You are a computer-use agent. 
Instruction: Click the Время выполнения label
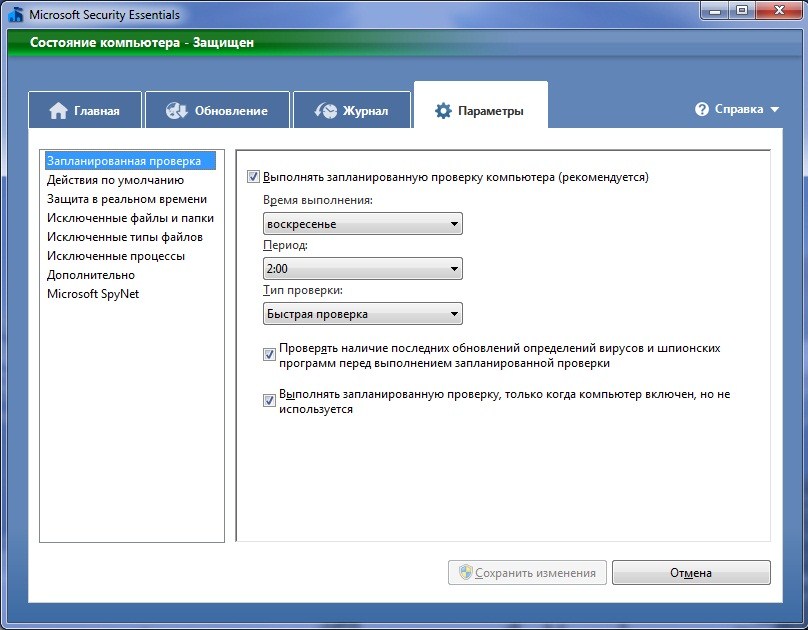click(318, 200)
